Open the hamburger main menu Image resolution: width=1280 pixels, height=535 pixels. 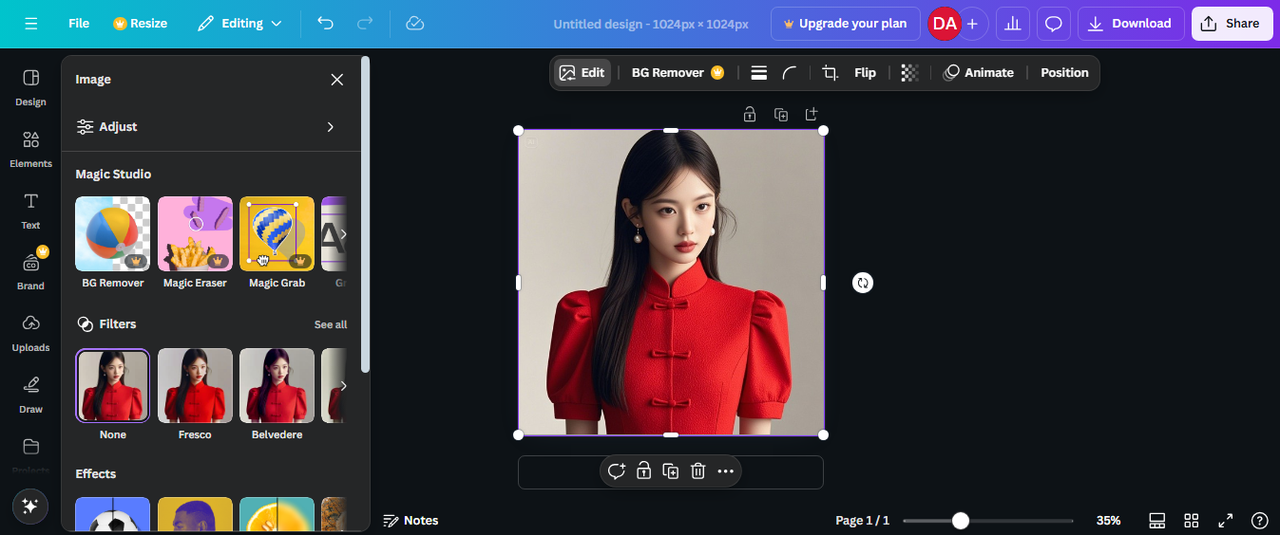point(31,23)
